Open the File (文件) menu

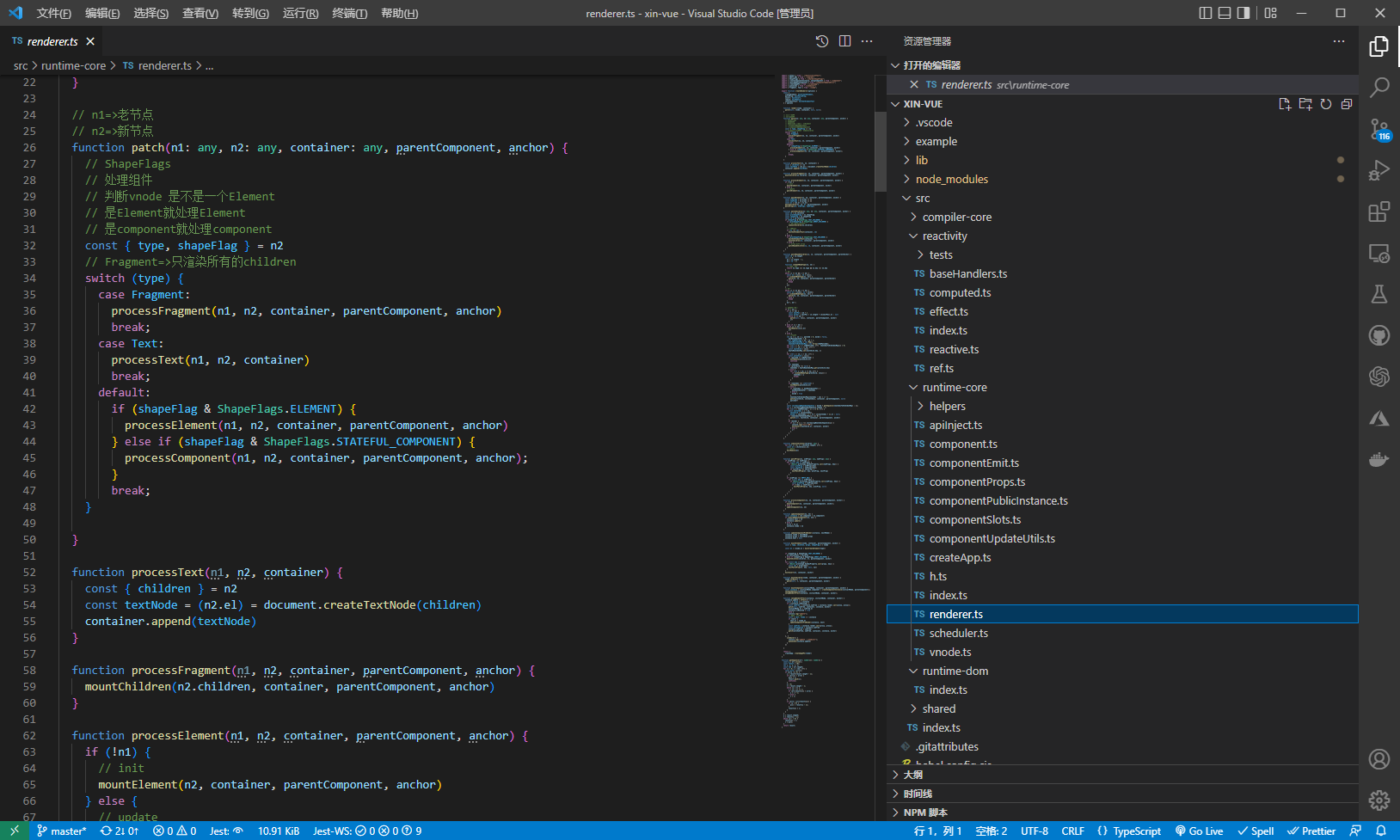[53, 13]
